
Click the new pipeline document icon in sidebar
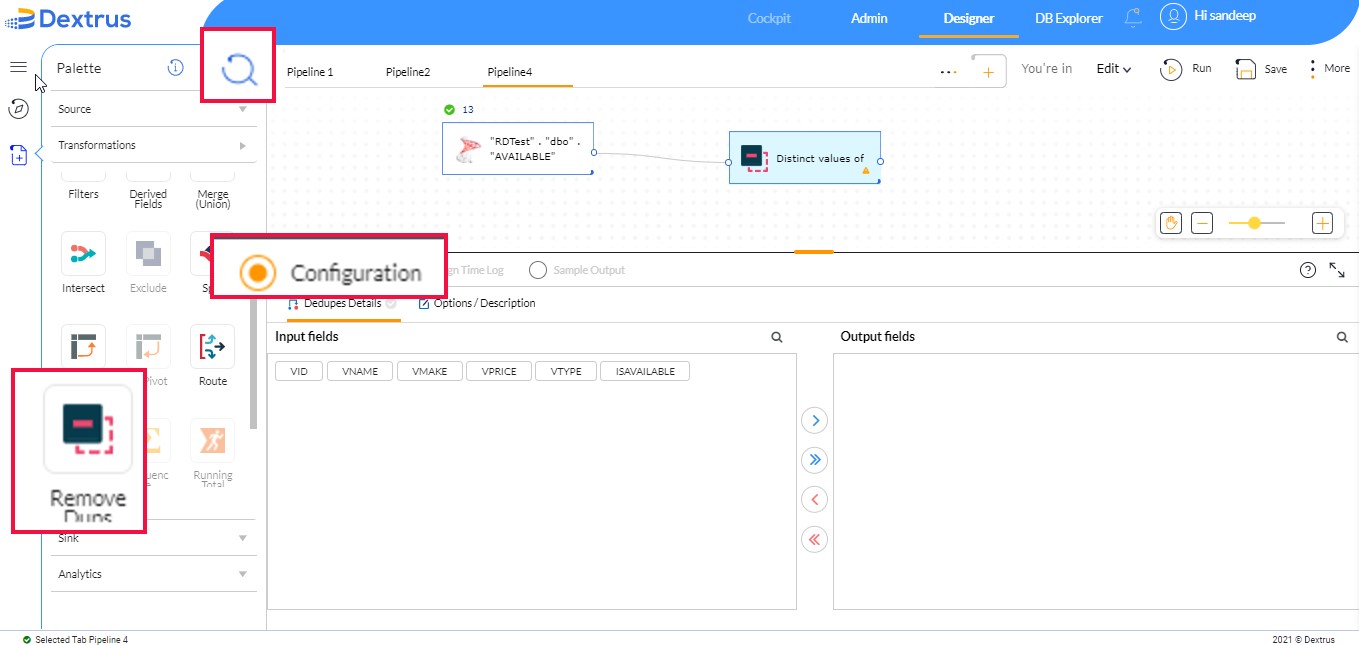point(18,155)
